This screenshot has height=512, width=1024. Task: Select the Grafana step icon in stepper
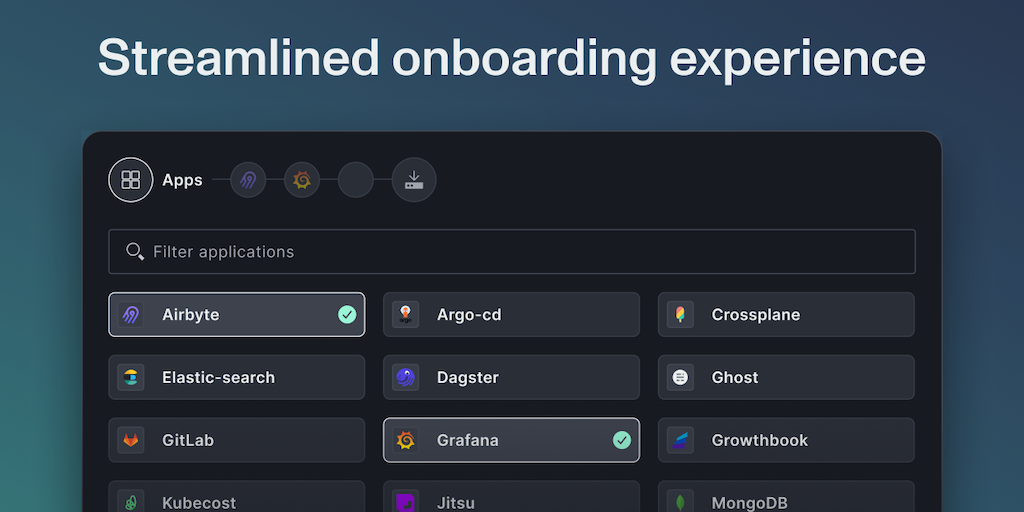pos(302,180)
